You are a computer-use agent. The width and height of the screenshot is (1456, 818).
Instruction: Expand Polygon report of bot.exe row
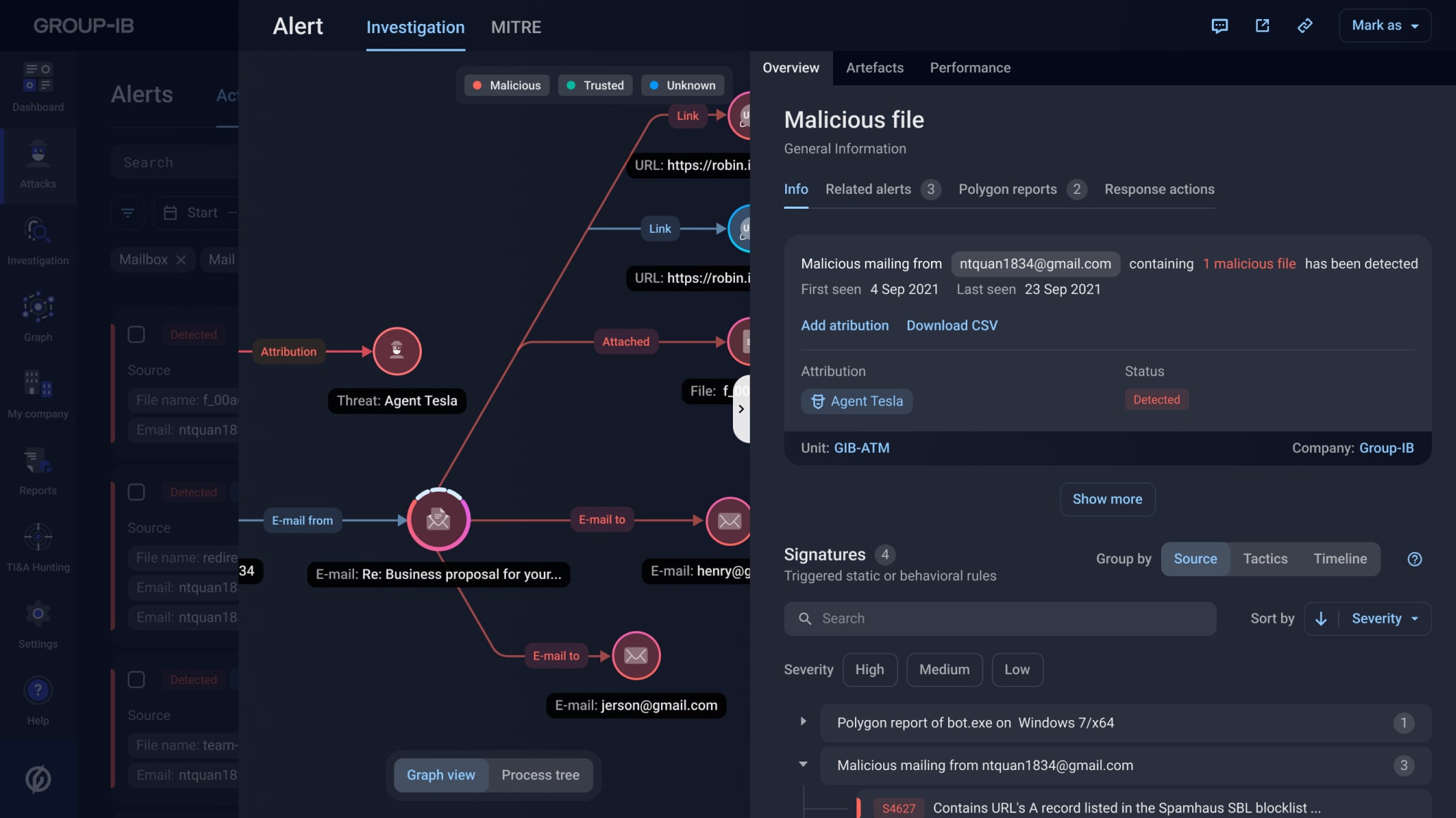tap(803, 721)
